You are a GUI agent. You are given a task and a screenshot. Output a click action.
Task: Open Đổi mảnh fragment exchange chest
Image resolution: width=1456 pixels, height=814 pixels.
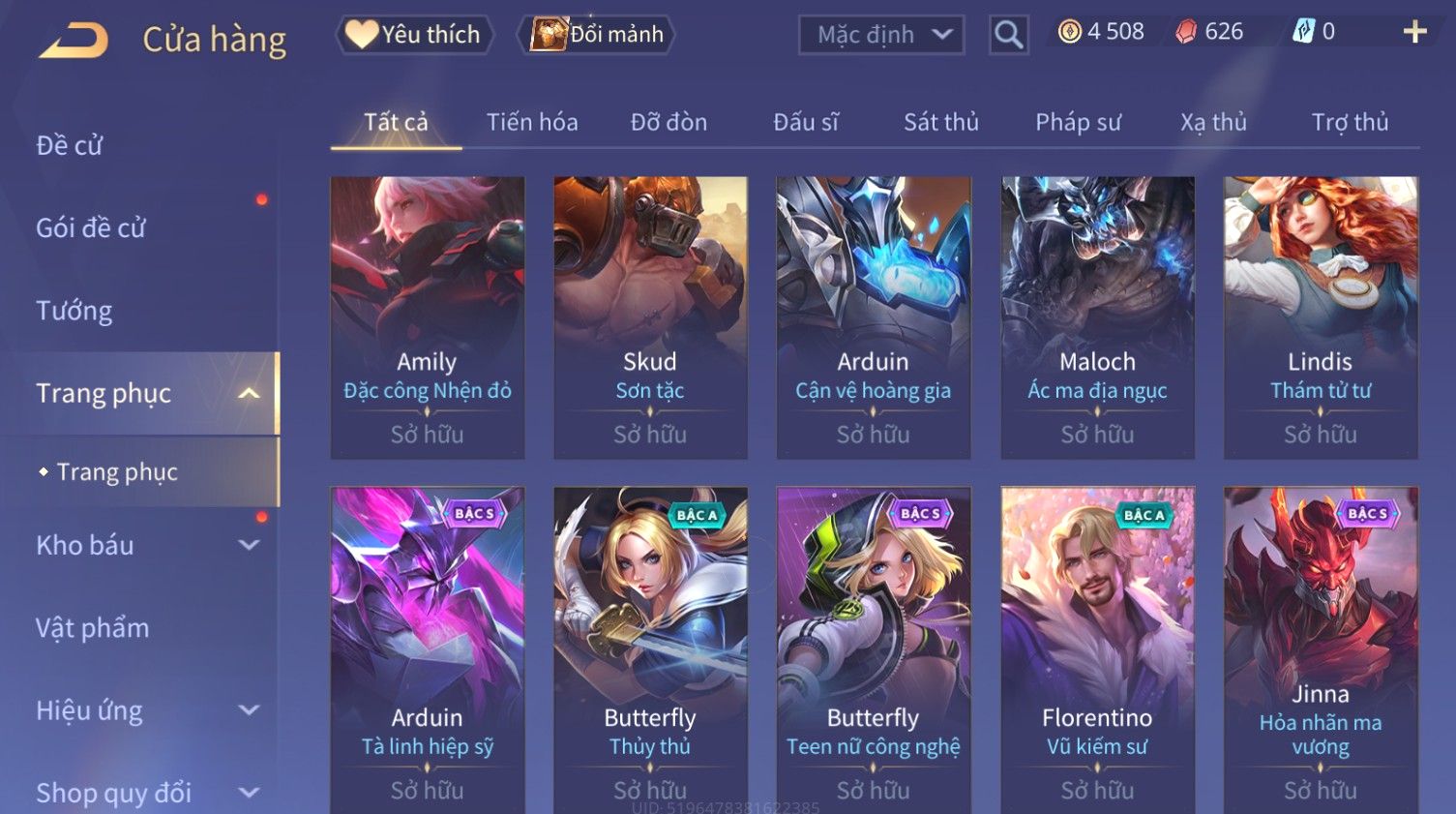(x=596, y=34)
